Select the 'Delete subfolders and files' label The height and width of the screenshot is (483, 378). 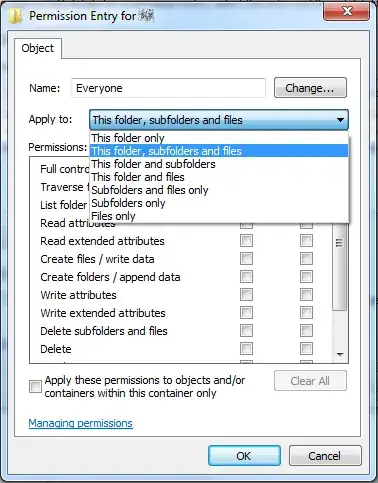coord(104,331)
